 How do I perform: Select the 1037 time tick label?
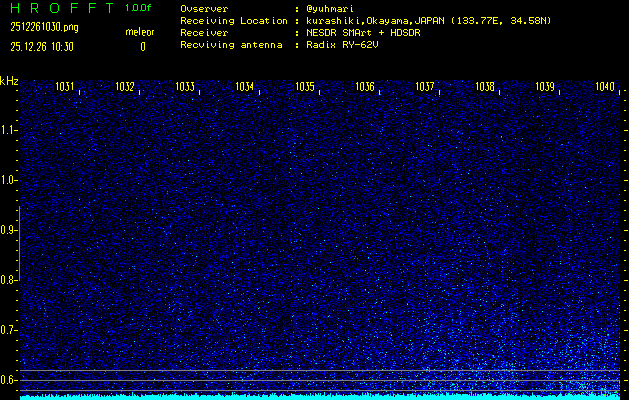coord(425,87)
